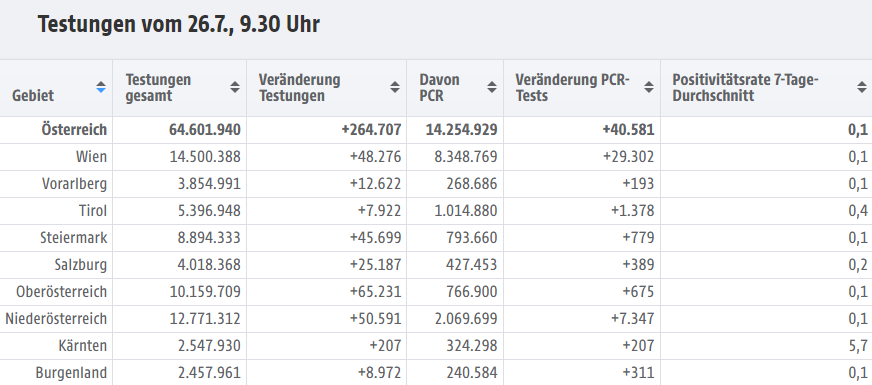Click the heading Testungen vom 26.7., 9.30 Uhr
The width and height of the screenshot is (872, 385).
(x=179, y=25)
